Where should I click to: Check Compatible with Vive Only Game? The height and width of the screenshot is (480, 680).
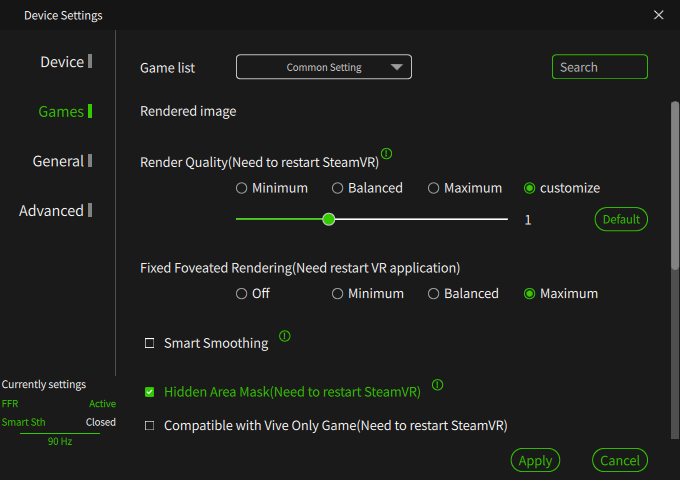[x=150, y=425]
